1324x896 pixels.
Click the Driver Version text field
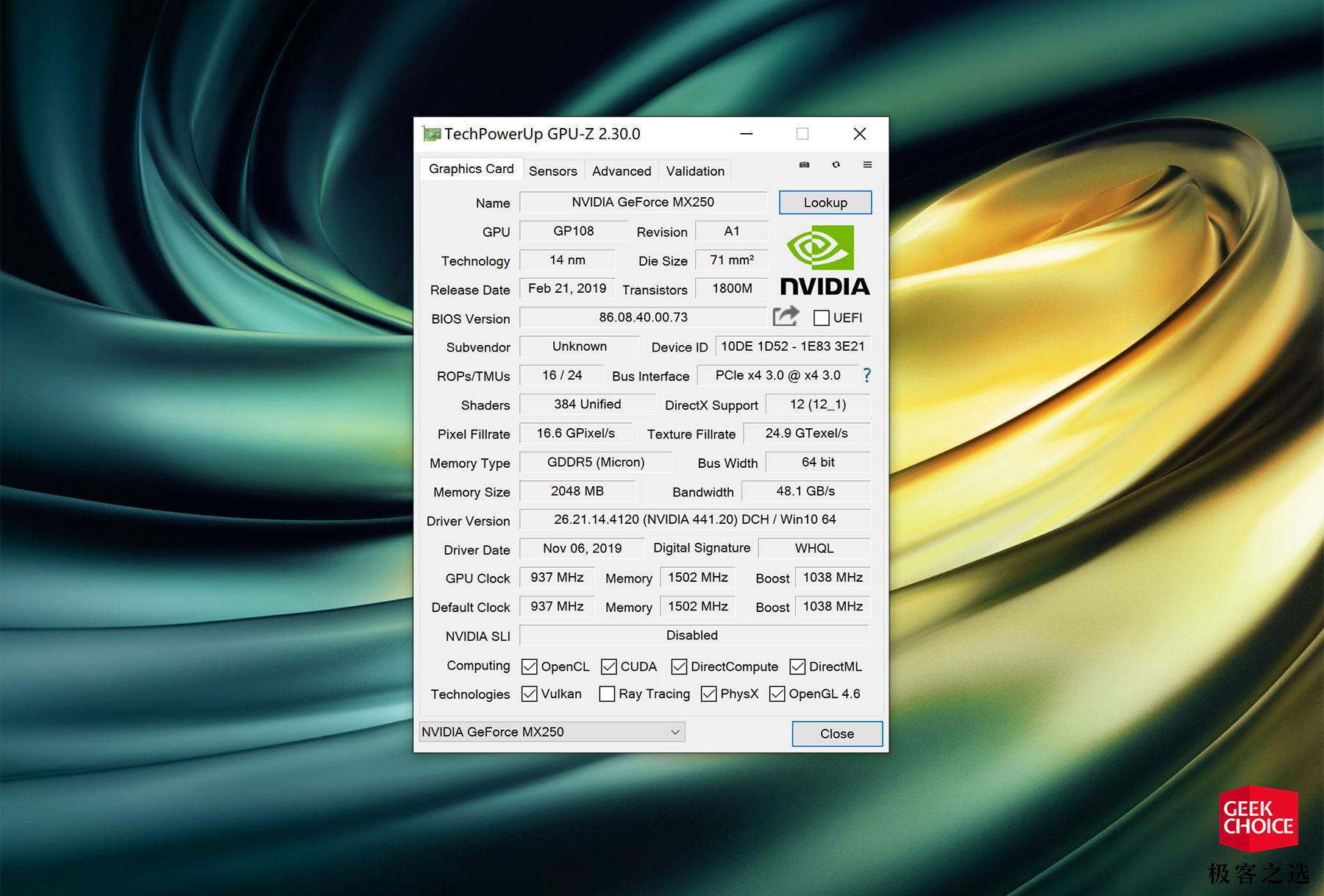coord(694,519)
